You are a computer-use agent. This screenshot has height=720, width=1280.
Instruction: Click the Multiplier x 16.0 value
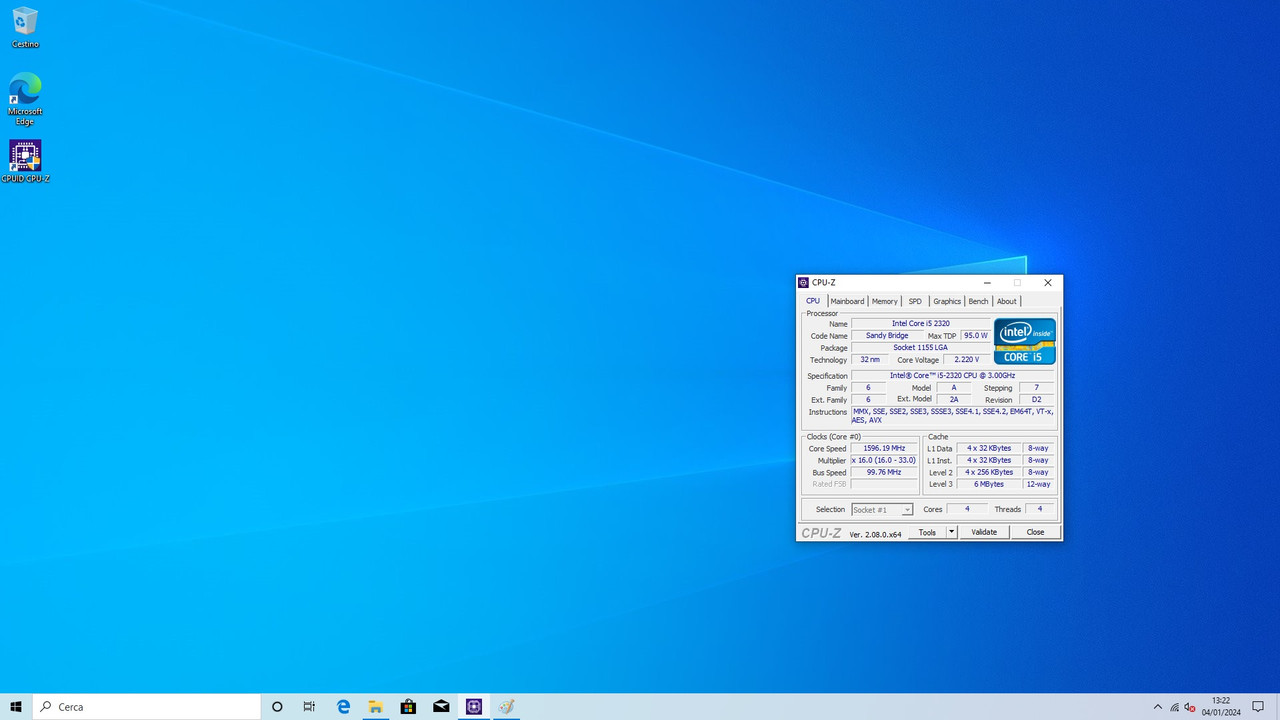click(884, 460)
